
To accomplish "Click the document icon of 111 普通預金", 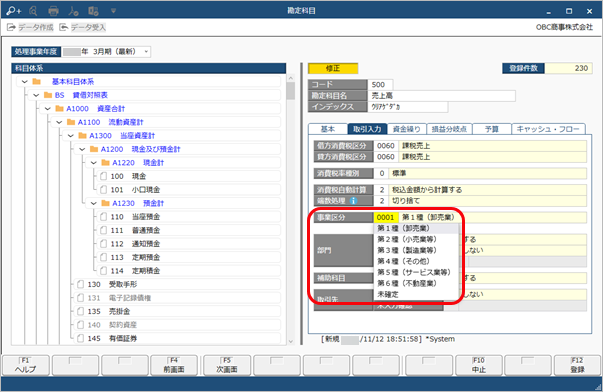I will click(x=103, y=230).
